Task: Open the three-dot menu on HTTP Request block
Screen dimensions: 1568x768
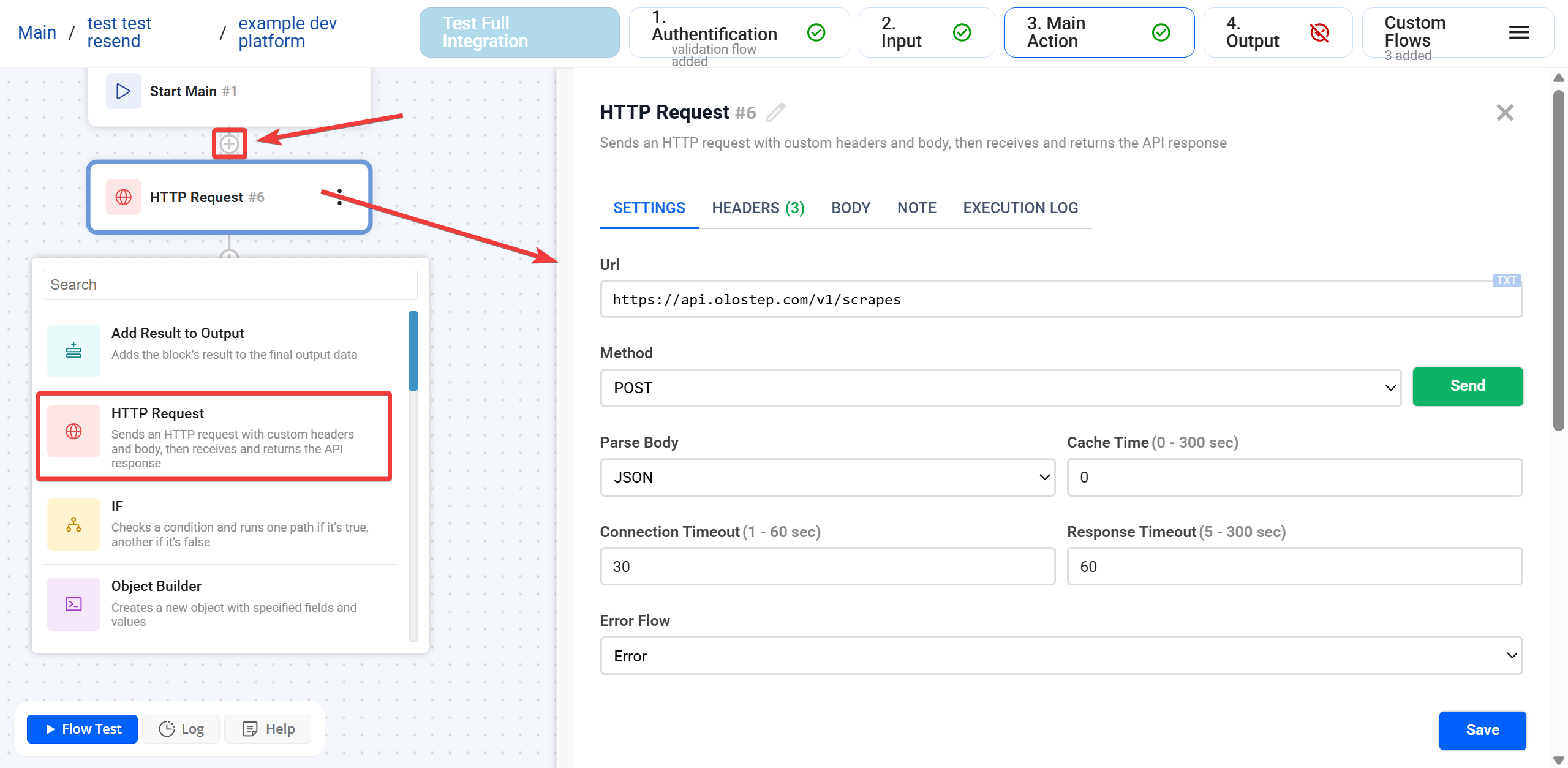Action: pos(339,197)
